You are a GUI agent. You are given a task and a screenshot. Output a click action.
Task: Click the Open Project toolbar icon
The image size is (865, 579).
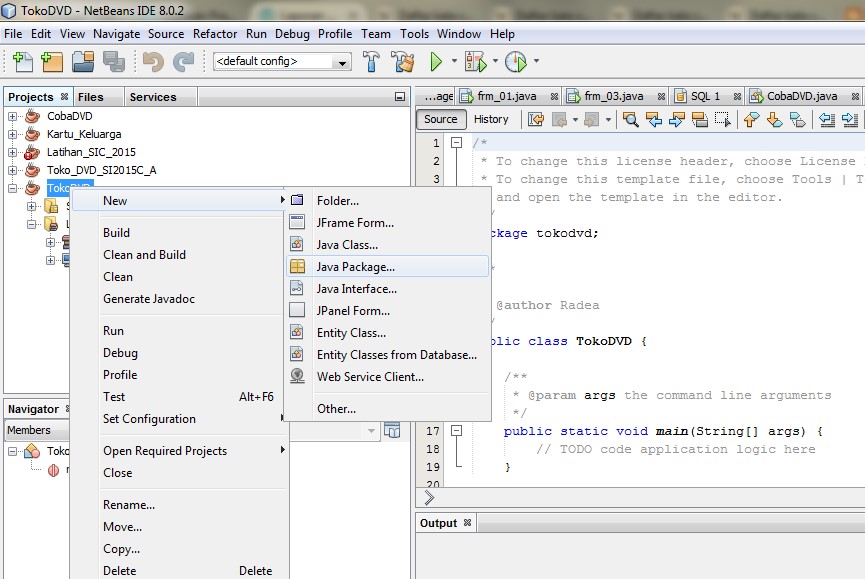tap(83, 62)
